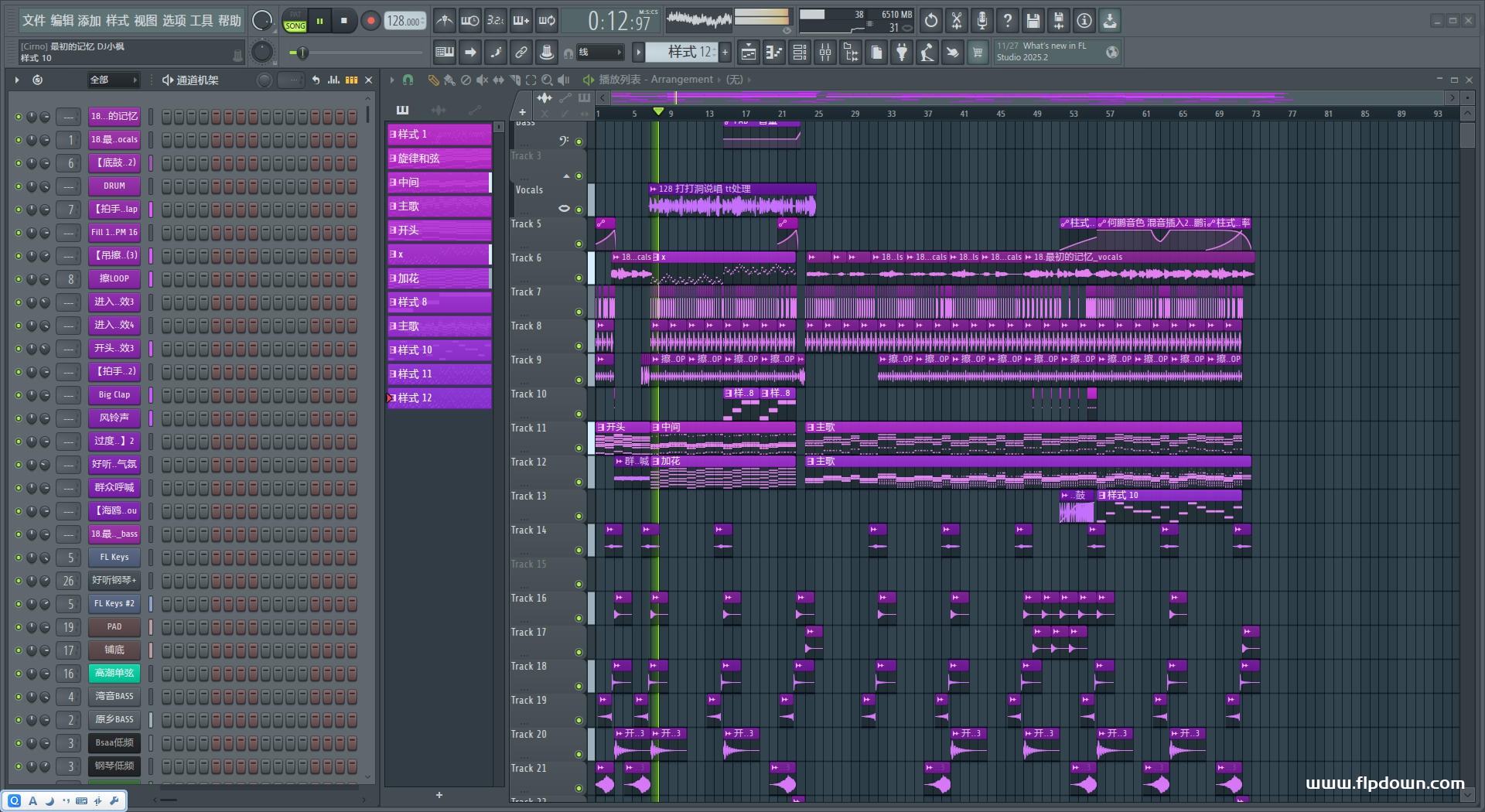Select the 旋律和弦 pattern in picker
This screenshot has width=1485, height=812.
click(439, 159)
